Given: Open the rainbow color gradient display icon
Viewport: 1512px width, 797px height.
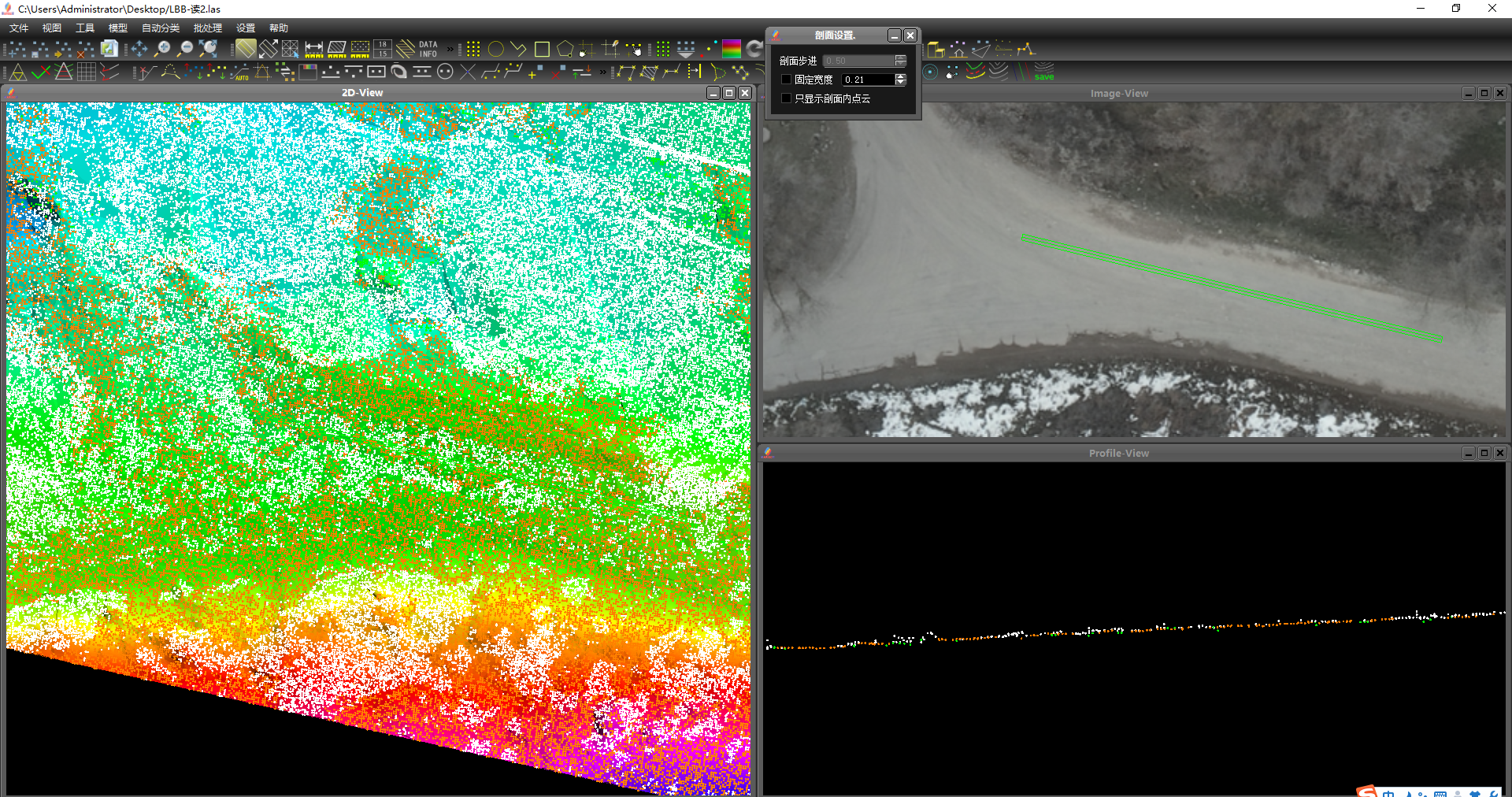Looking at the screenshot, I should (x=732, y=50).
